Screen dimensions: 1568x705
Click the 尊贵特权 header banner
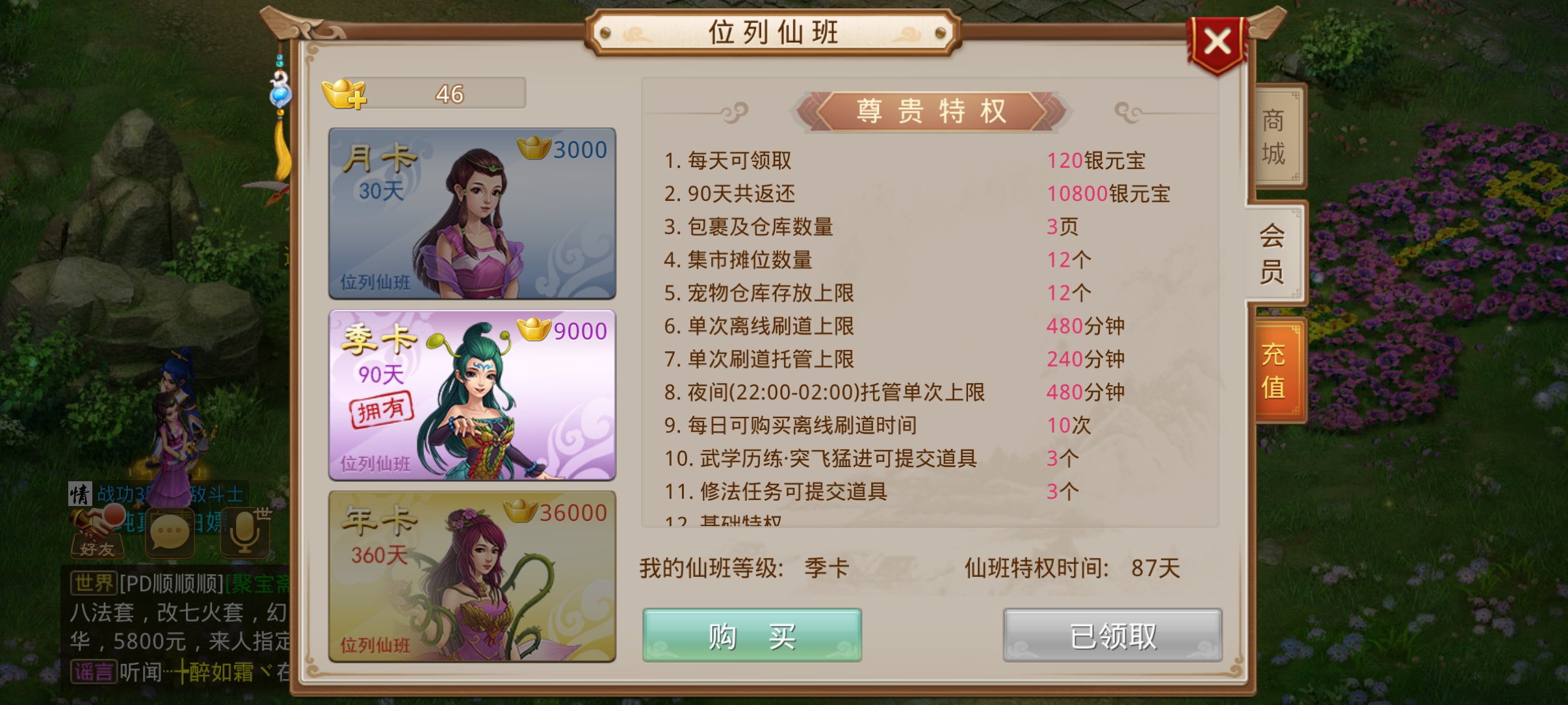[931, 112]
